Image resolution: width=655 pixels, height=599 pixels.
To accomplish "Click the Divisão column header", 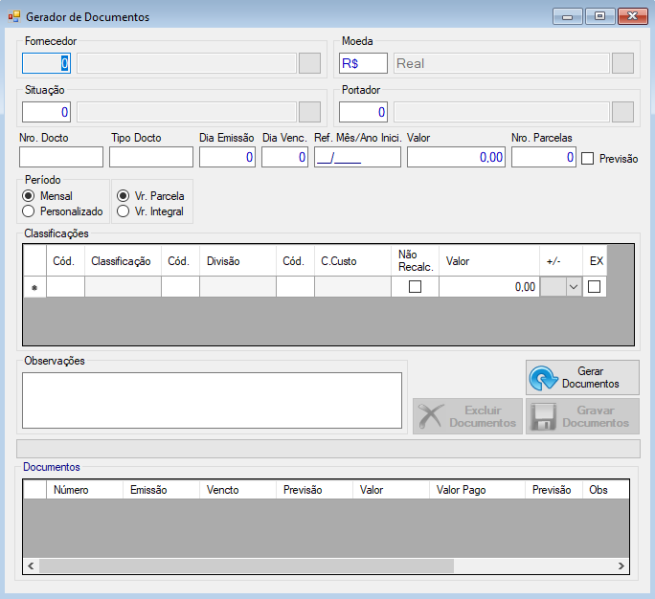I will point(238,261).
